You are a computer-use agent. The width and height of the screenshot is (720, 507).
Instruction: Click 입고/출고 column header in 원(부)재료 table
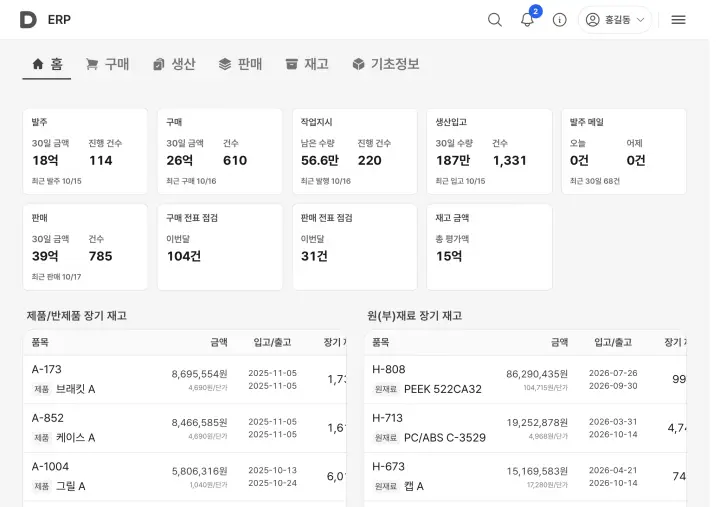click(613, 342)
